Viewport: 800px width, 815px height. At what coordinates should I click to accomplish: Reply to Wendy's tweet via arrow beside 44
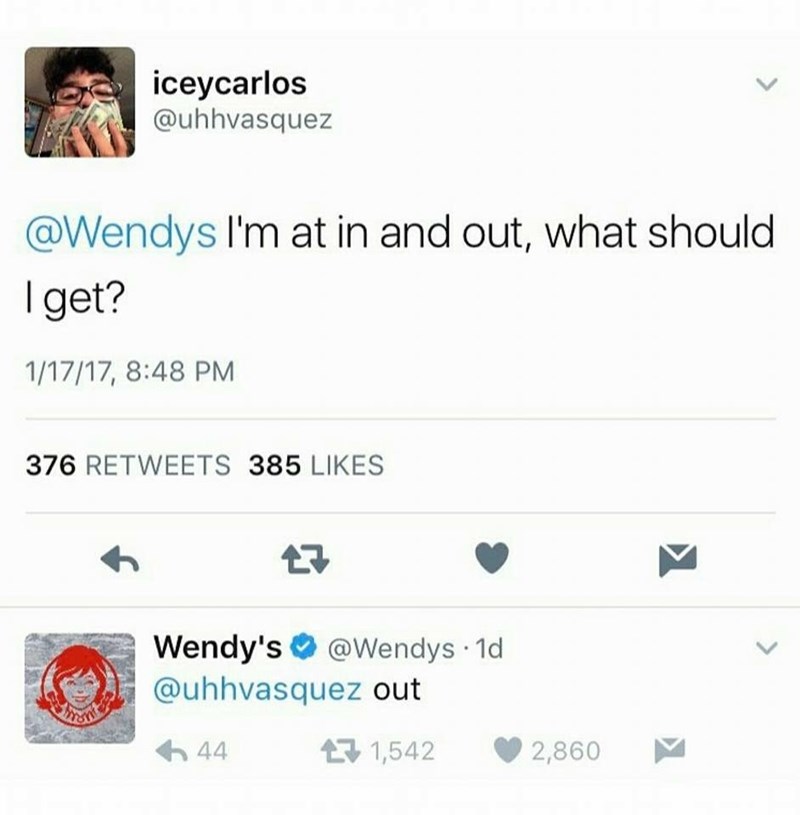click(x=172, y=751)
